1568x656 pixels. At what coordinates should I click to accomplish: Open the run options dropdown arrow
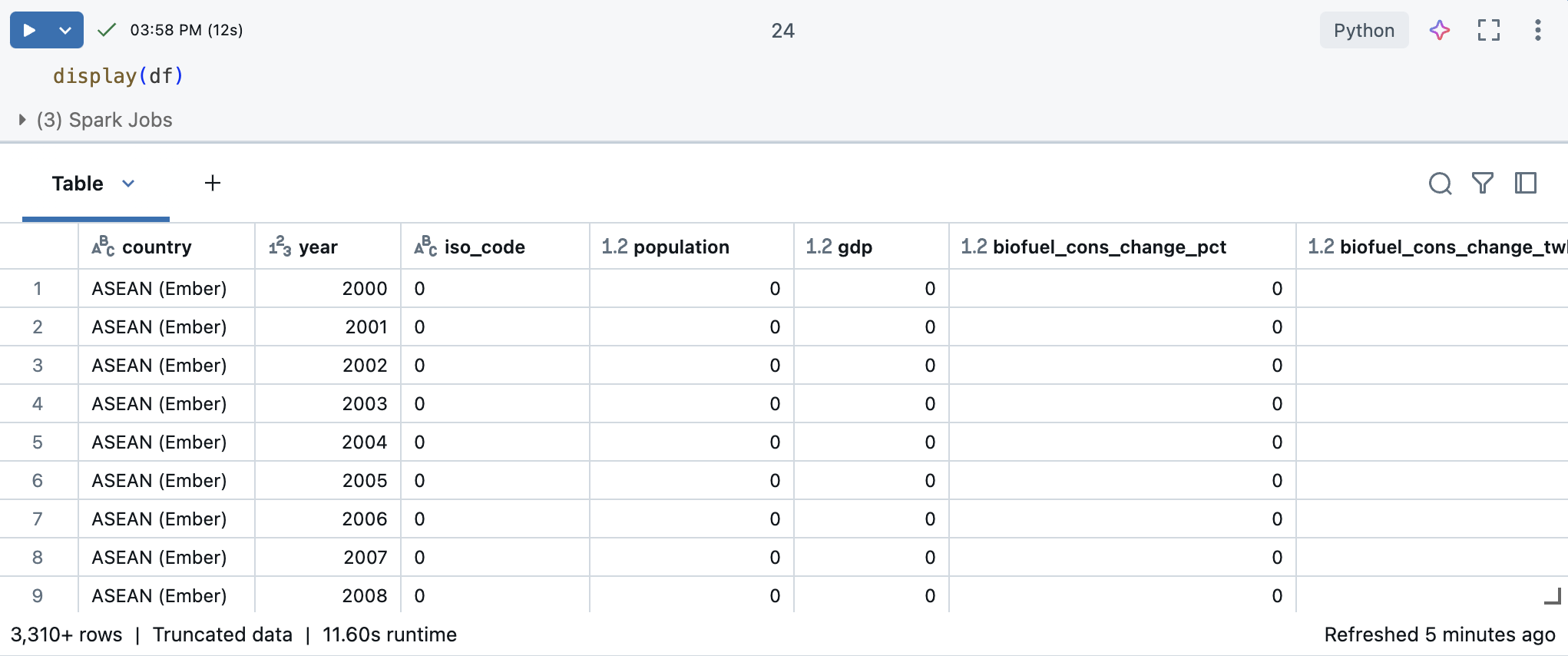pos(65,31)
